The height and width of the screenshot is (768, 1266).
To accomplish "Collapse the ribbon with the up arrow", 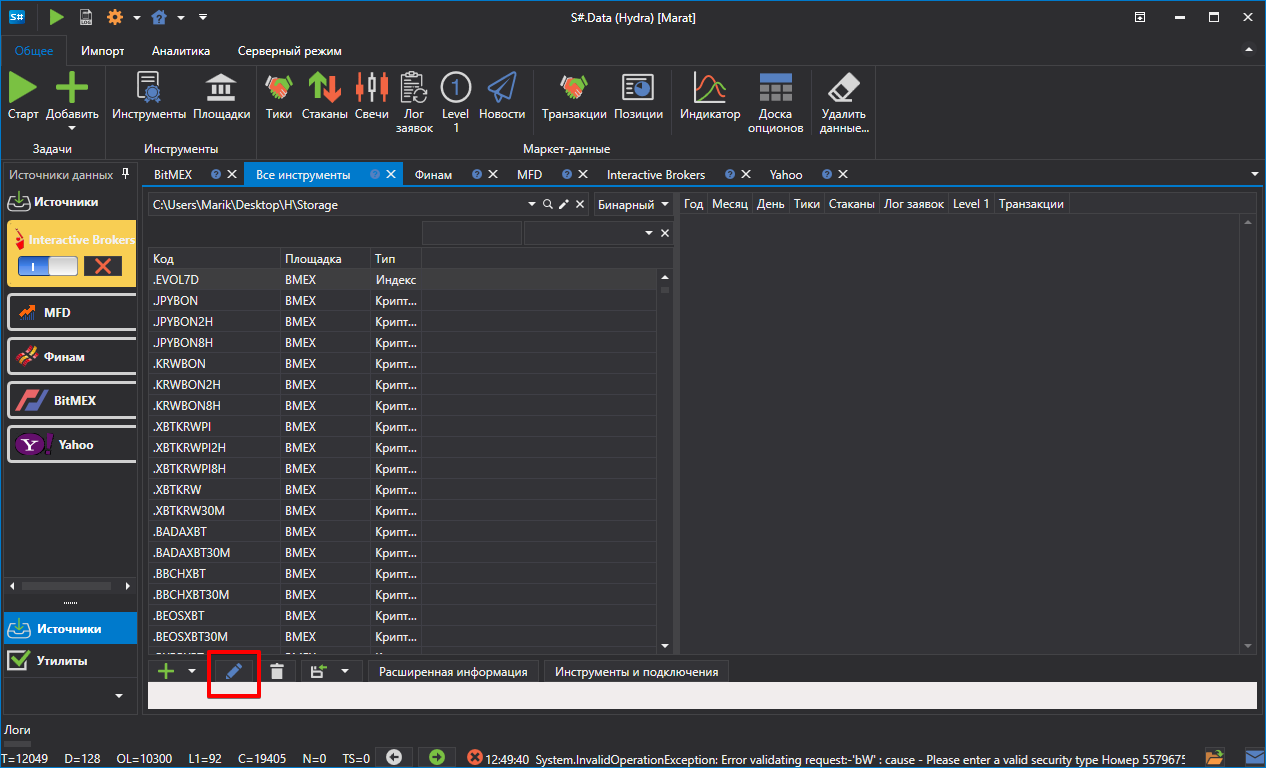I will tap(1248, 49).
